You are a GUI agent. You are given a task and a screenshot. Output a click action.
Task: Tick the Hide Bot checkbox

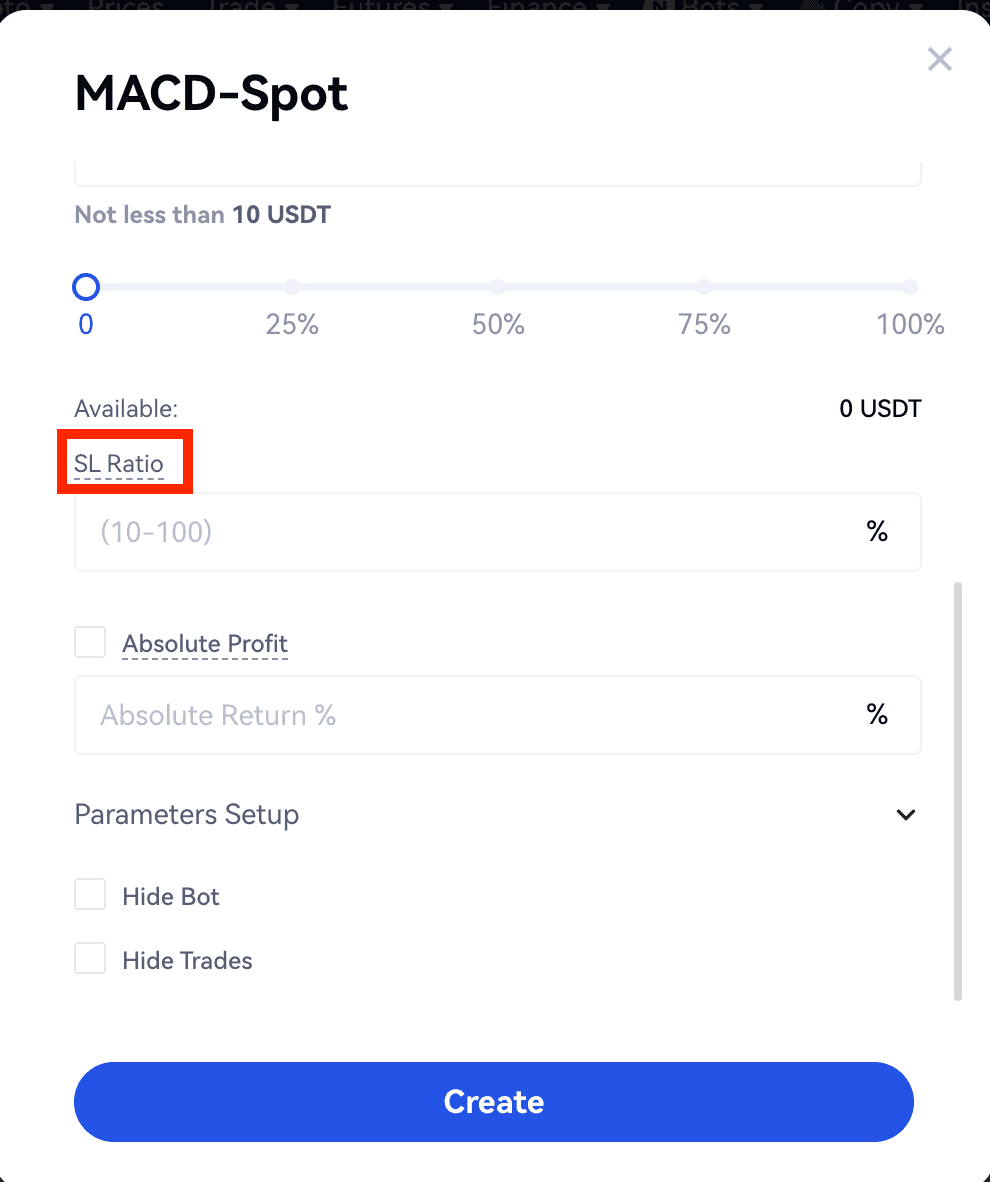90,895
